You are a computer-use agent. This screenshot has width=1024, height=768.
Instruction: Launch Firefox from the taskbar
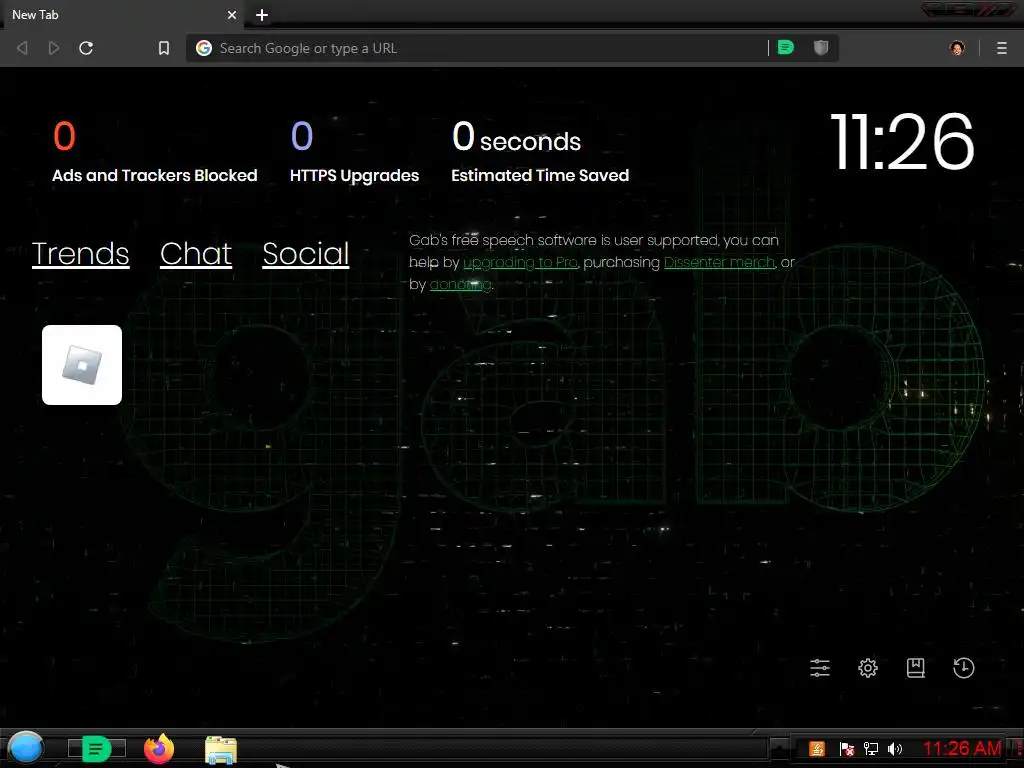159,749
